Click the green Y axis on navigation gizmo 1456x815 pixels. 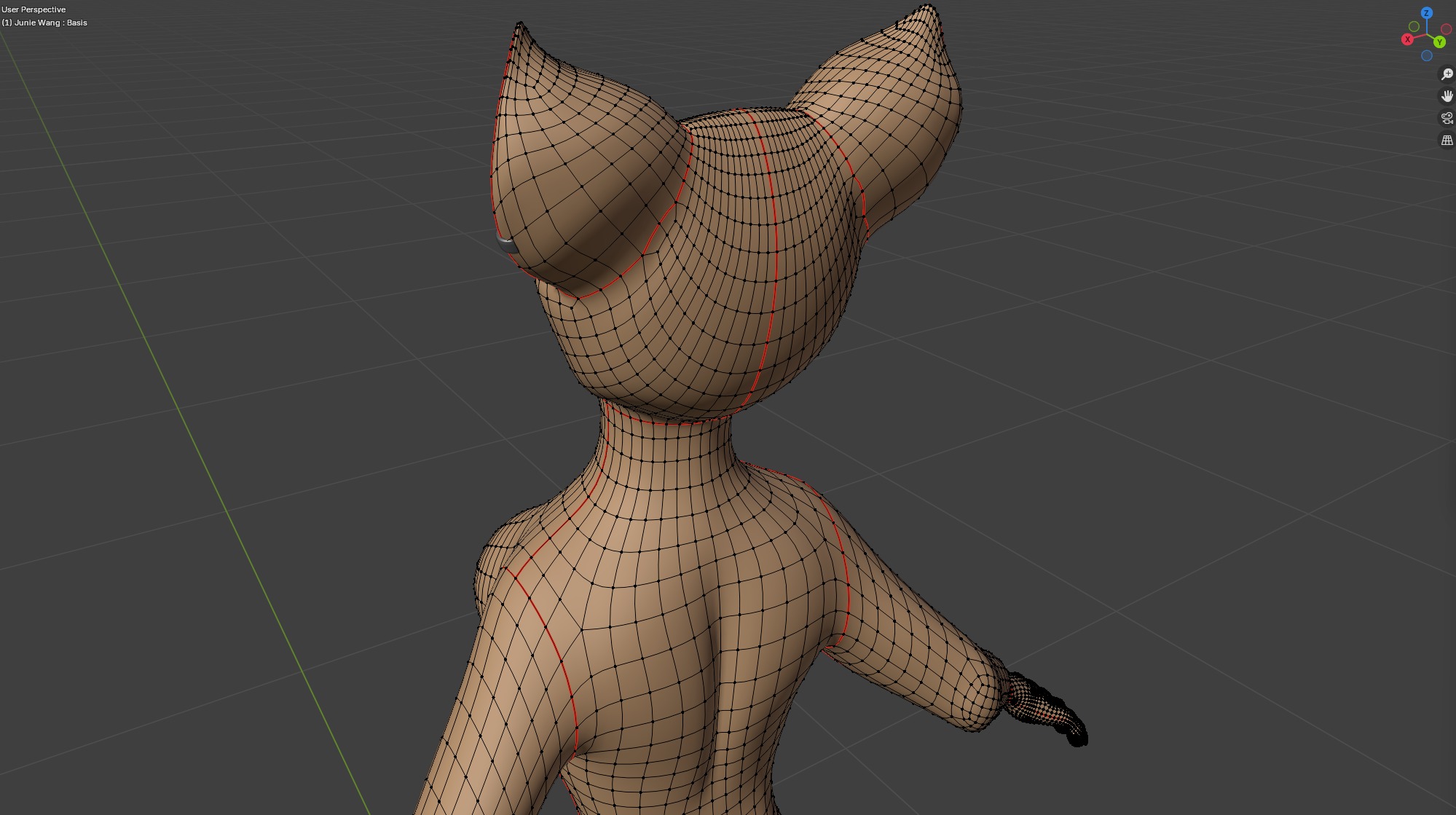point(1439,42)
